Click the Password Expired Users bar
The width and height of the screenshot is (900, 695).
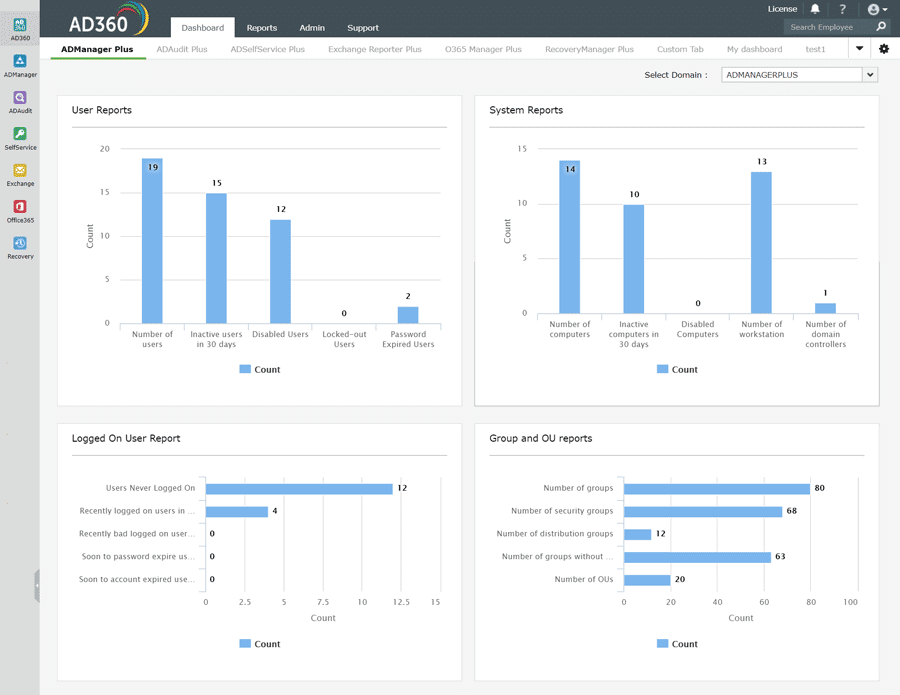point(408,315)
